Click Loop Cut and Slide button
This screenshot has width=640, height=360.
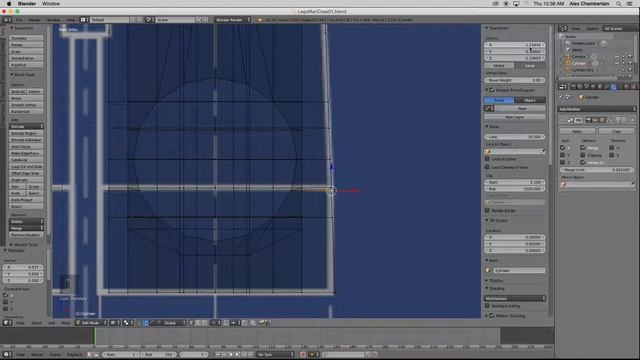(26, 167)
